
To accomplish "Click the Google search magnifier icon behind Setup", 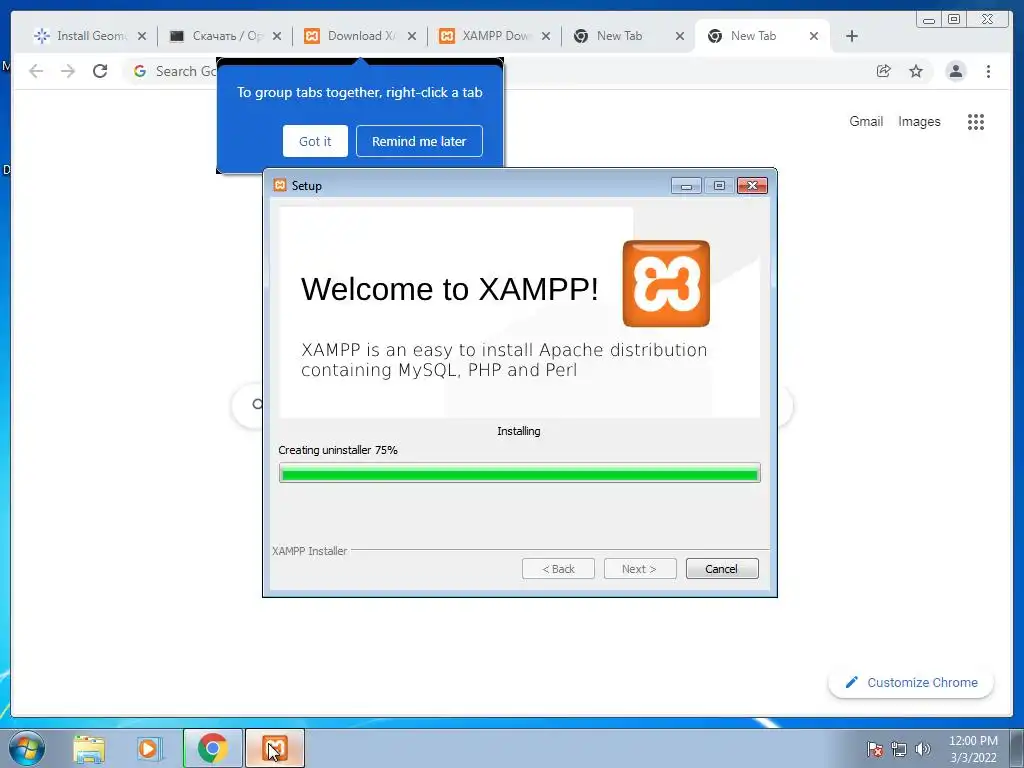I will (258, 405).
